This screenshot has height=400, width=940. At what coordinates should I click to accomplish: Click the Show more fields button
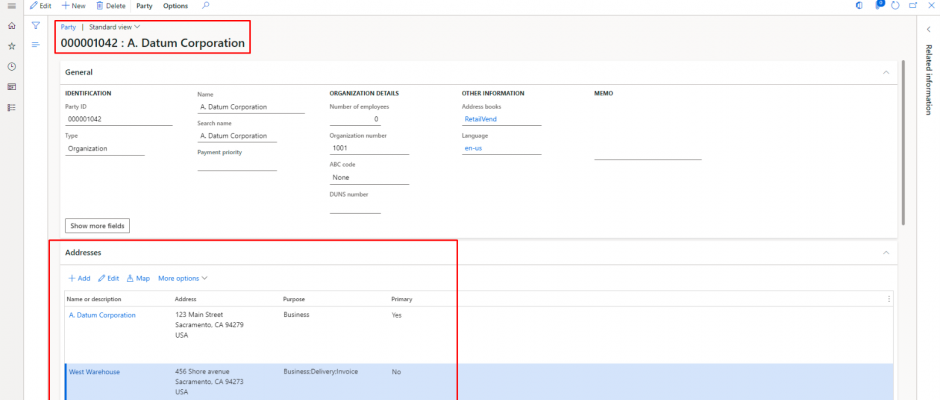pyautogui.click(x=97, y=226)
